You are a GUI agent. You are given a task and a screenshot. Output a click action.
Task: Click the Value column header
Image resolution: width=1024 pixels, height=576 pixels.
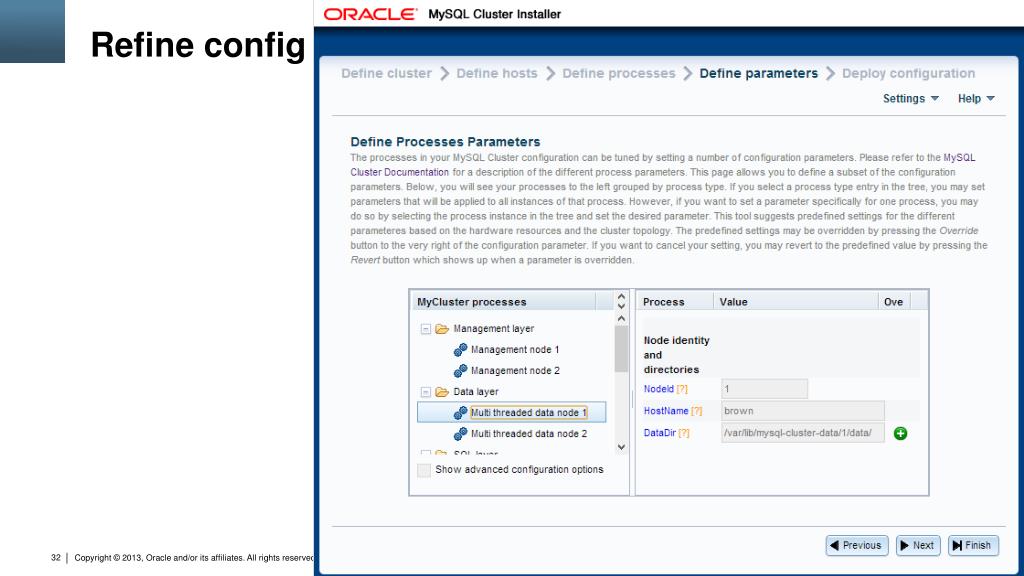795,302
